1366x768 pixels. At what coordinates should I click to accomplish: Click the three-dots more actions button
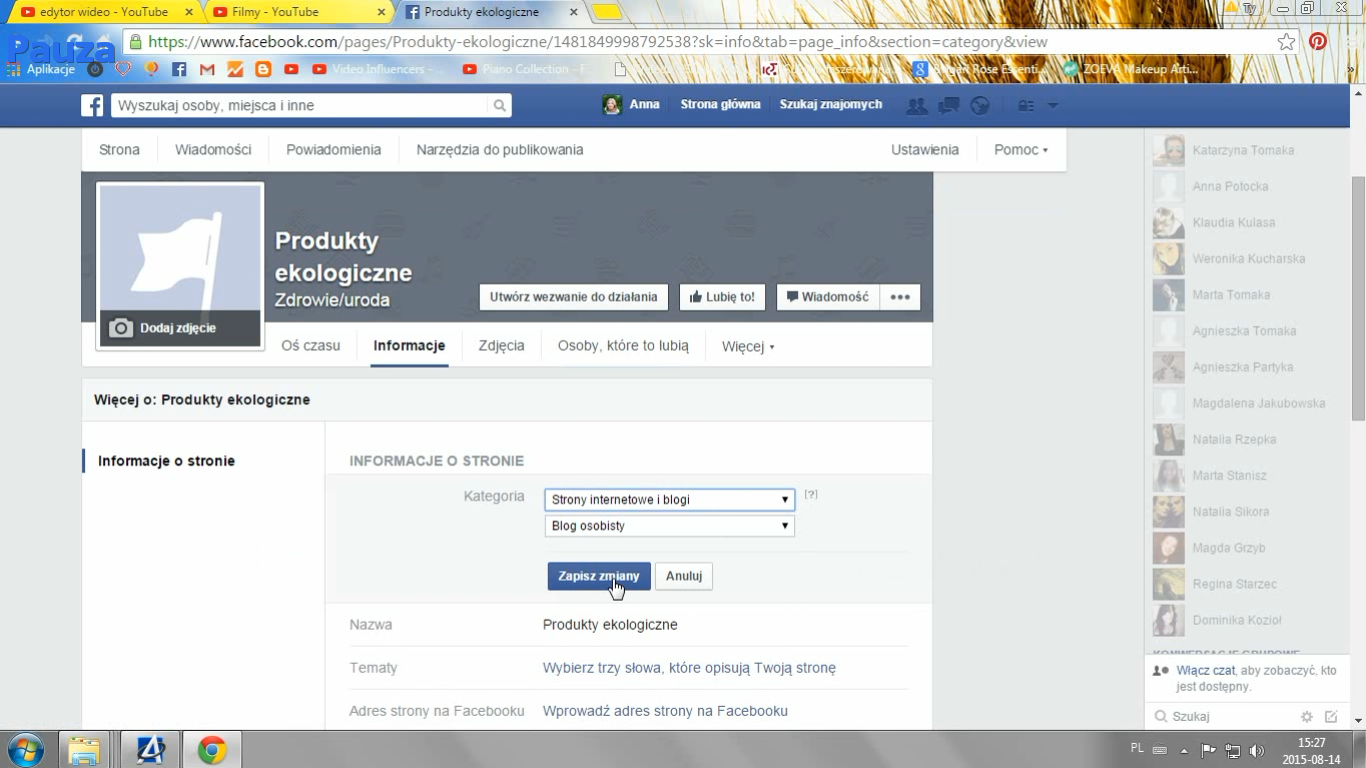(900, 297)
